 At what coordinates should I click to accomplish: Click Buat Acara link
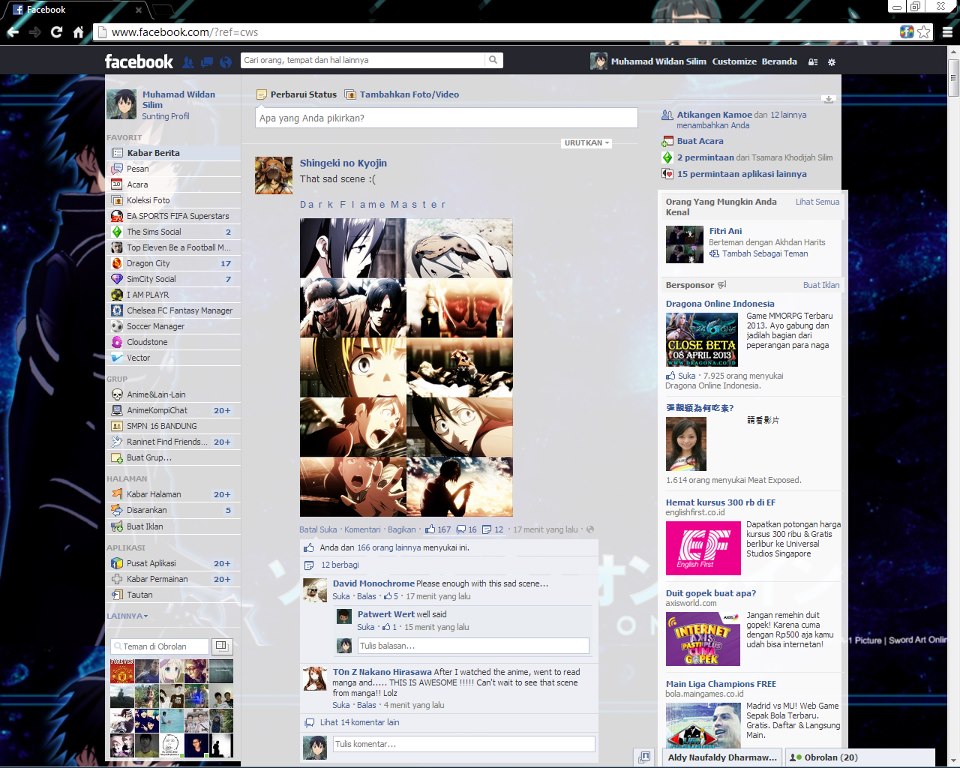700,141
